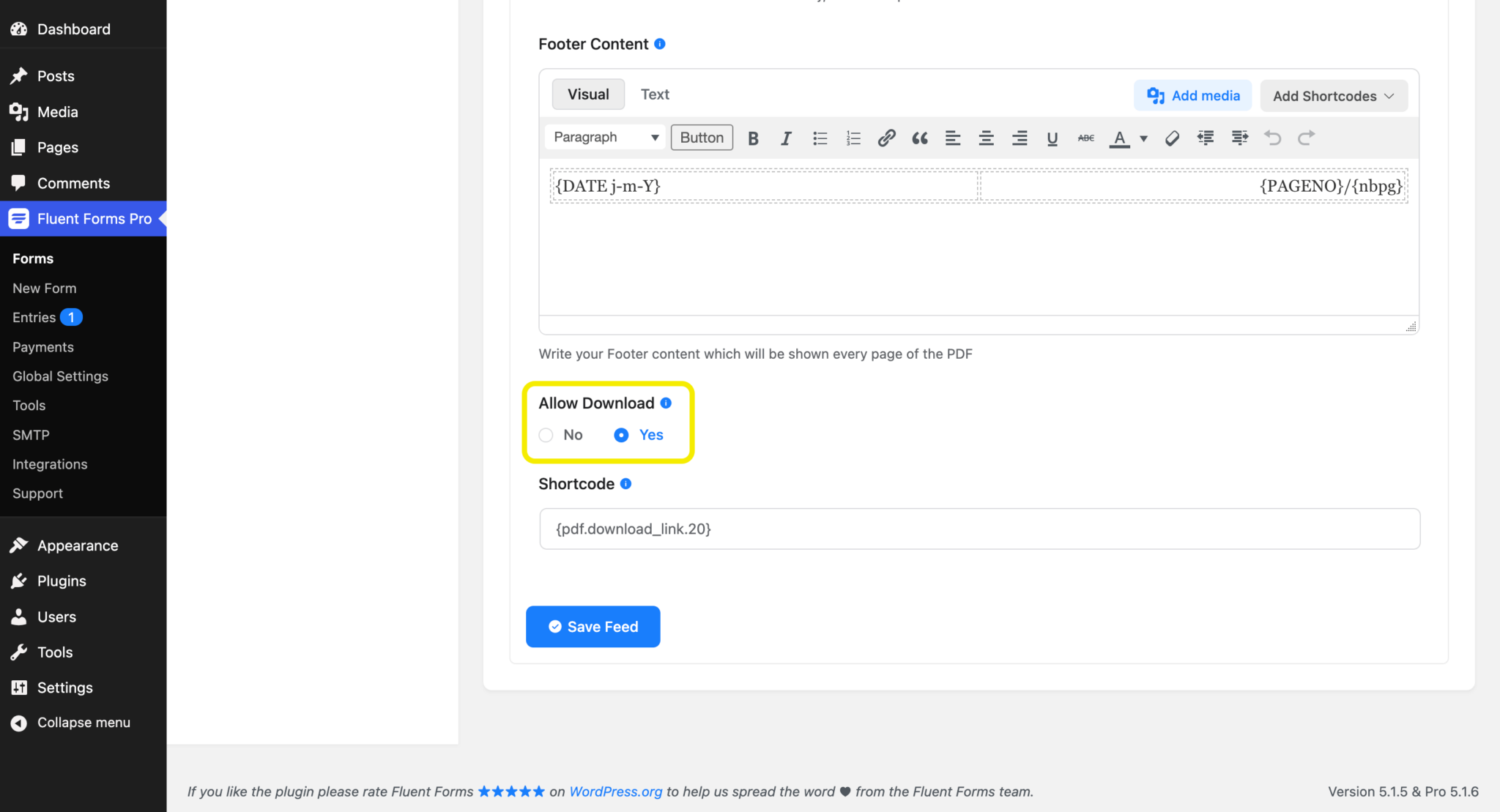This screenshot has height=812, width=1500.
Task: Open Fluent Forms Tools submenu
Action: point(29,406)
